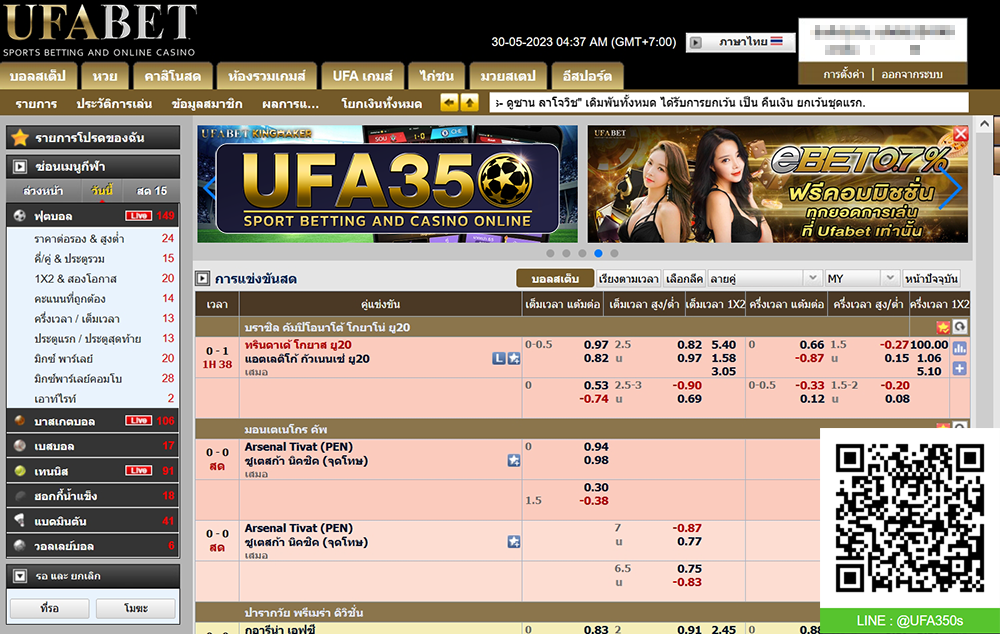Click the L live icon on the ทรินดาเด้ match

[x=499, y=358]
